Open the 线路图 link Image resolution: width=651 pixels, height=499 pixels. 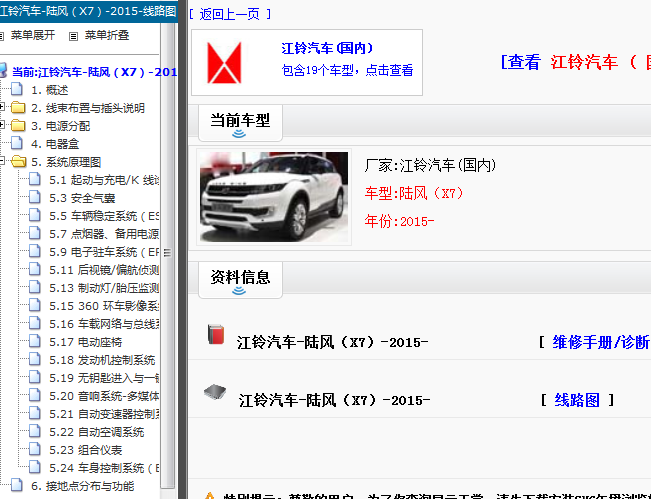[577, 400]
